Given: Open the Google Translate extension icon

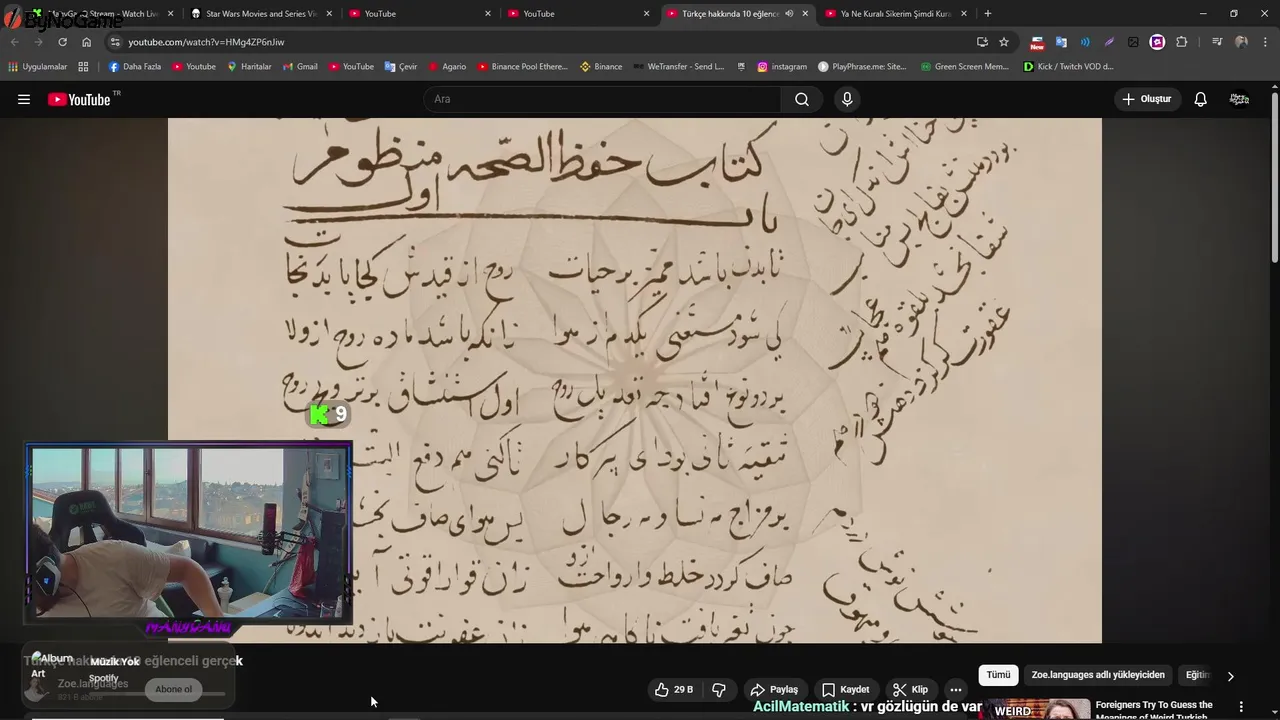Looking at the screenshot, I should (1061, 42).
